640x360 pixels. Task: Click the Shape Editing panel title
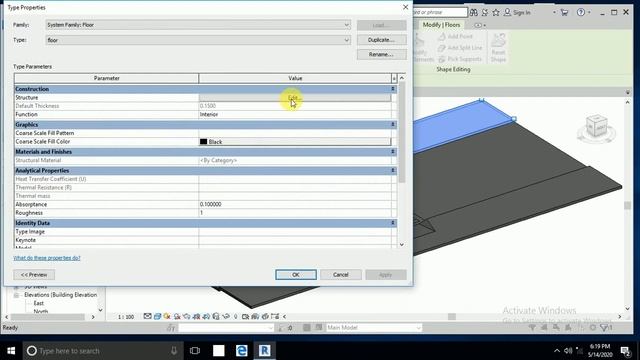(453, 69)
